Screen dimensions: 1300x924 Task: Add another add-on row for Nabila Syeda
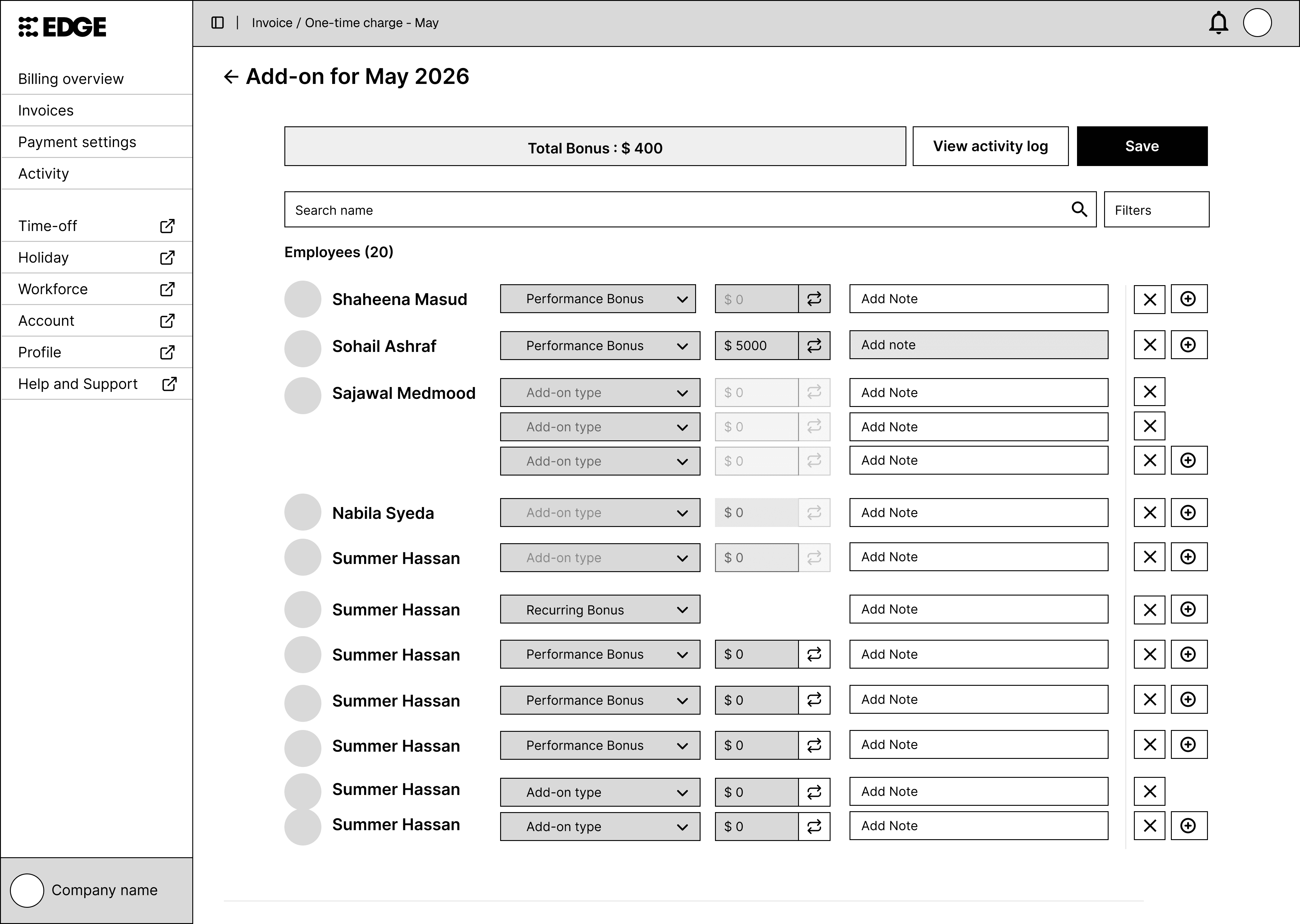[x=1188, y=513]
